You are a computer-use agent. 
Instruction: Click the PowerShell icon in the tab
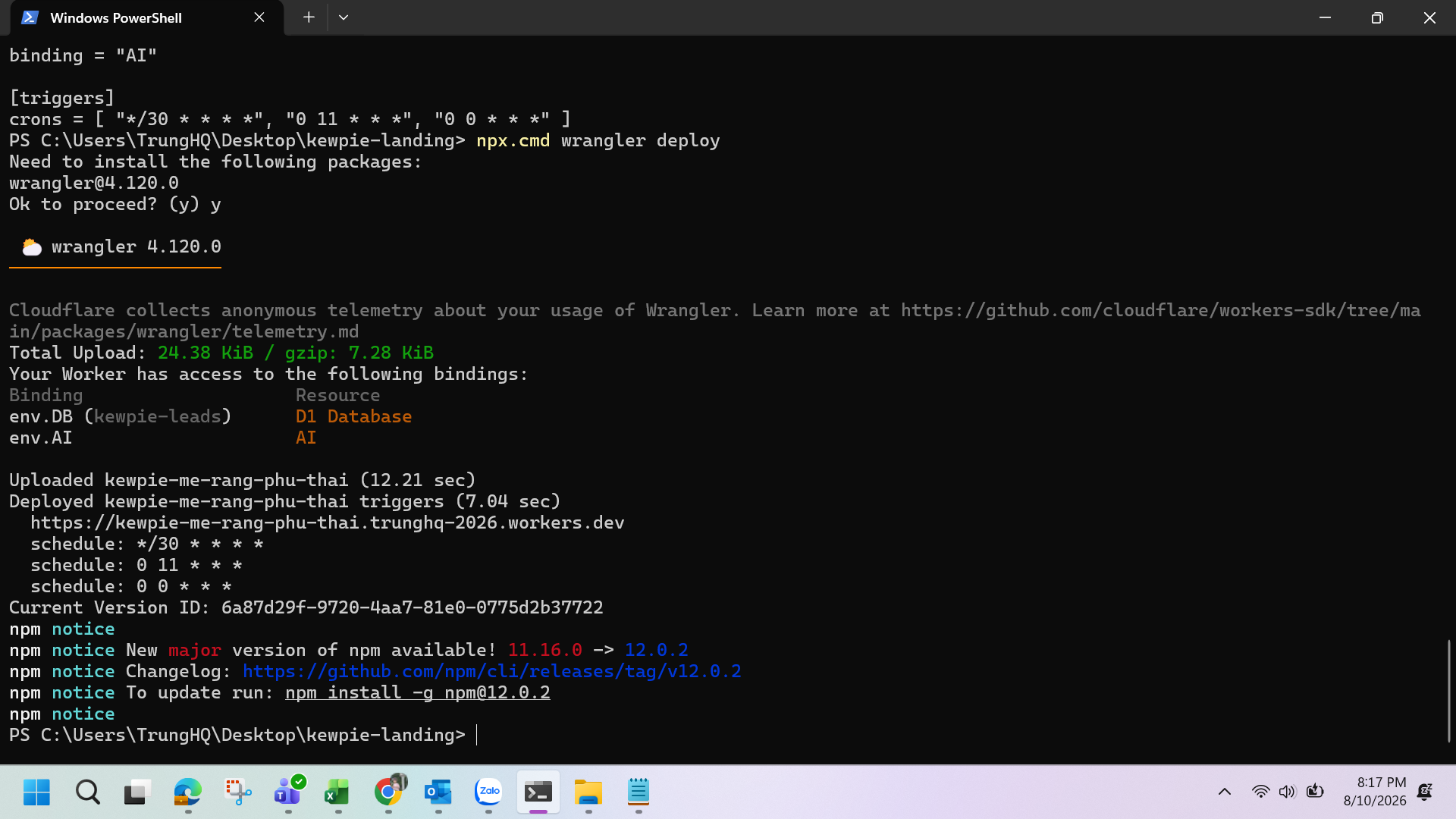[30, 17]
